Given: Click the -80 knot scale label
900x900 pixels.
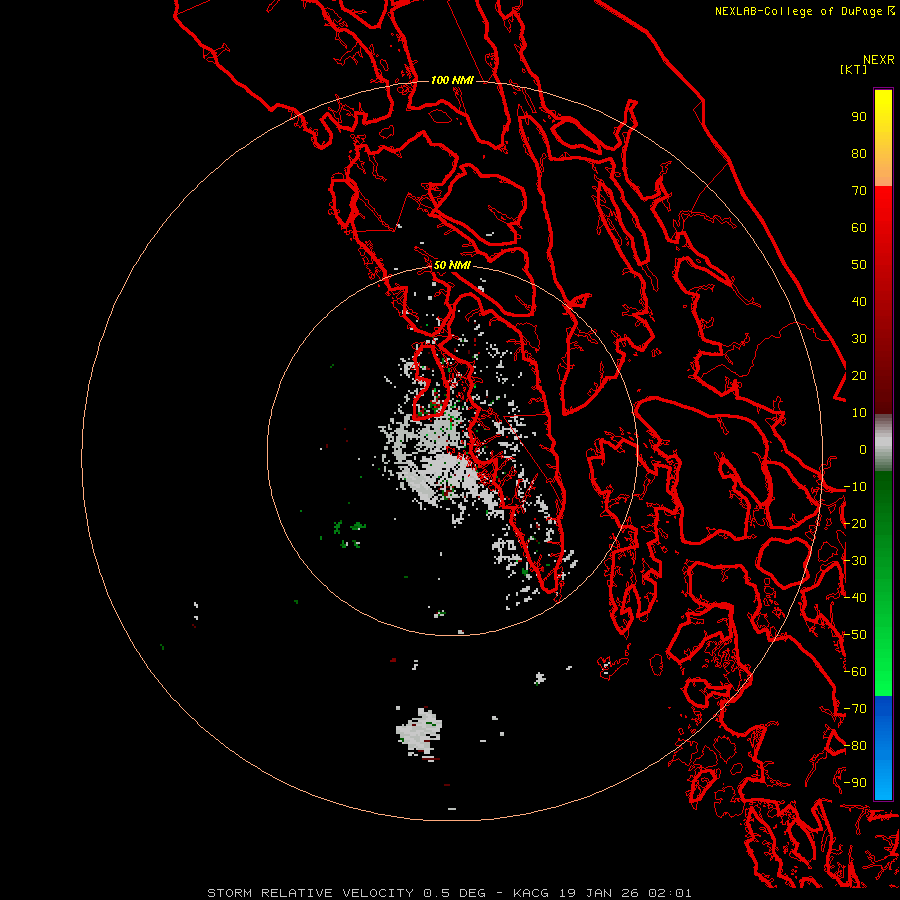Looking at the screenshot, I should point(855,746).
